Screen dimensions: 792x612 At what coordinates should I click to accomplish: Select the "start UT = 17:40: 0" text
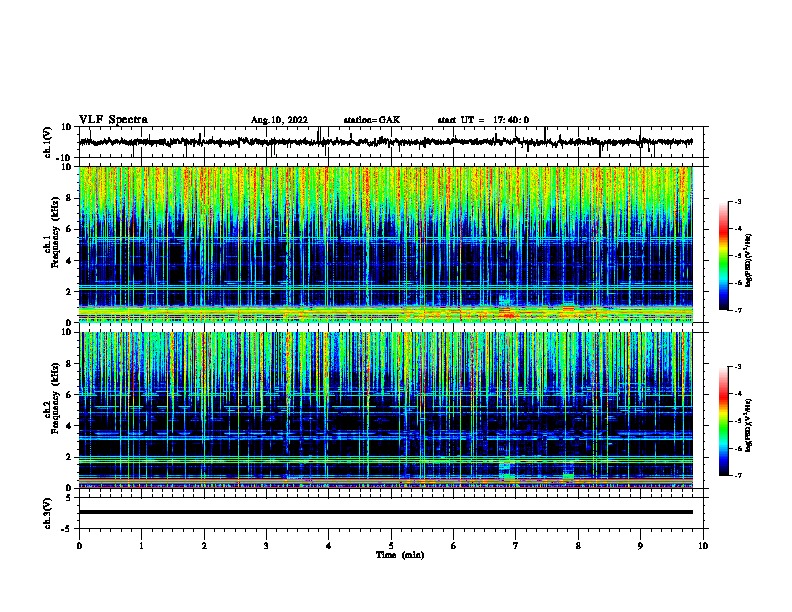point(483,120)
